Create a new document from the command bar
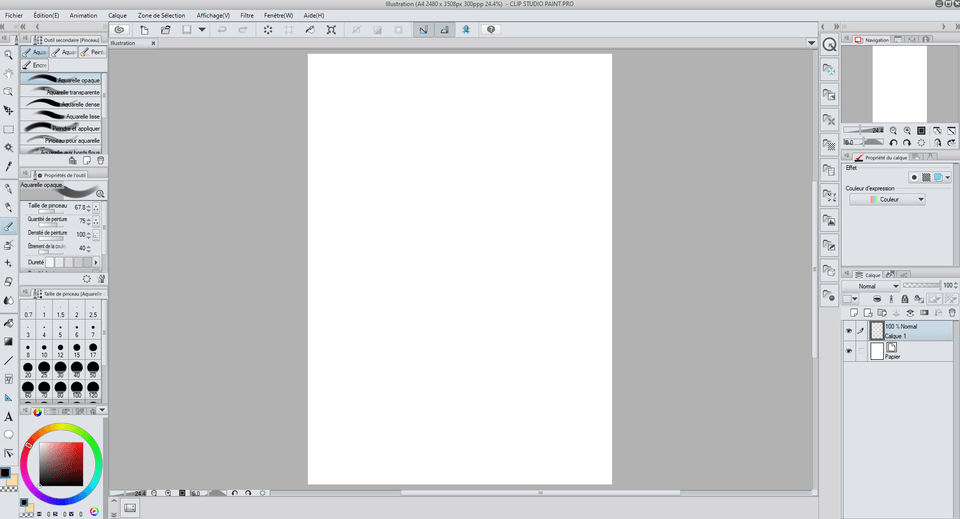The height and width of the screenshot is (519, 960). 144,29
